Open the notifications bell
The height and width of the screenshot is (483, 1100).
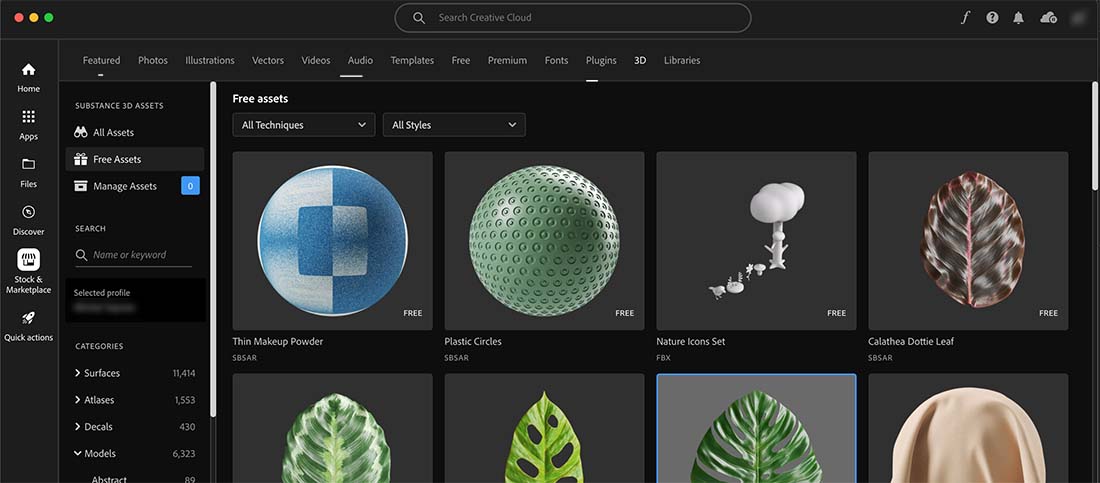point(1019,18)
